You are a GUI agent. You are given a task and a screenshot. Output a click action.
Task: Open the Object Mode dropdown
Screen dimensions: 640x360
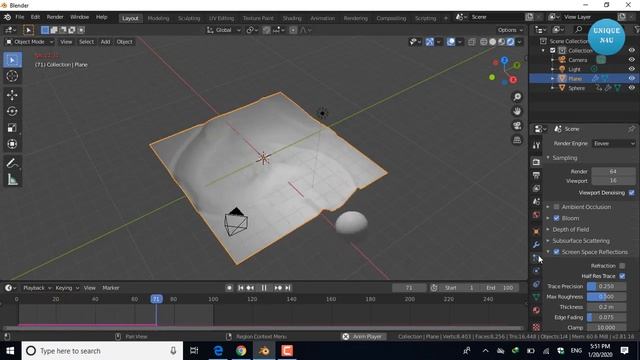[29, 42]
